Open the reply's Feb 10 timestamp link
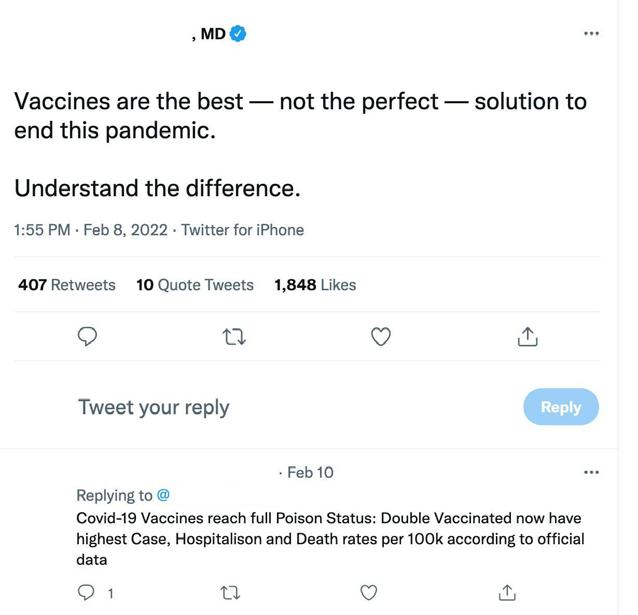Screen dimensions: 638x615 (x=310, y=472)
